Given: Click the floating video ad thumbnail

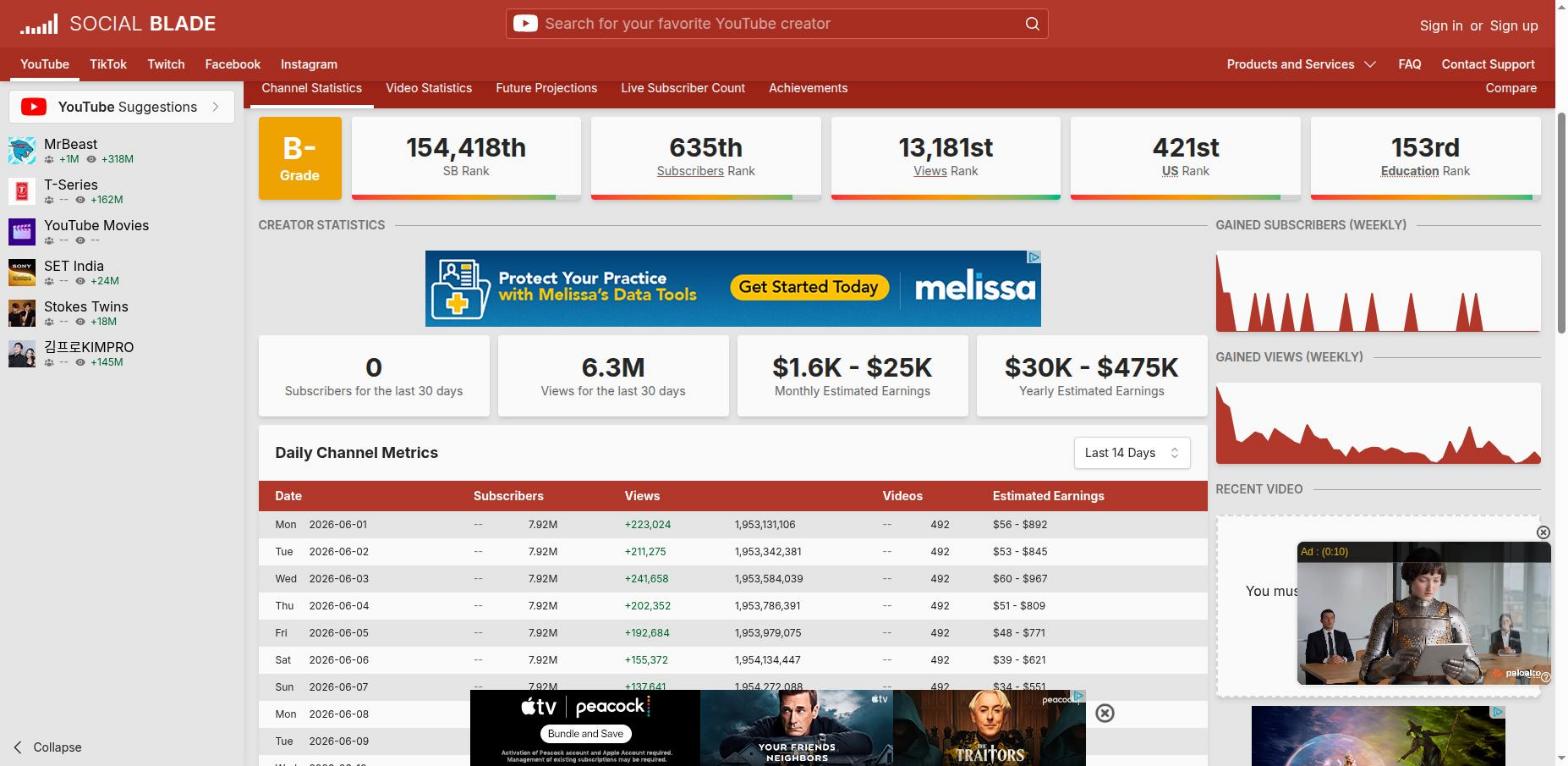Looking at the screenshot, I should coord(1424,614).
